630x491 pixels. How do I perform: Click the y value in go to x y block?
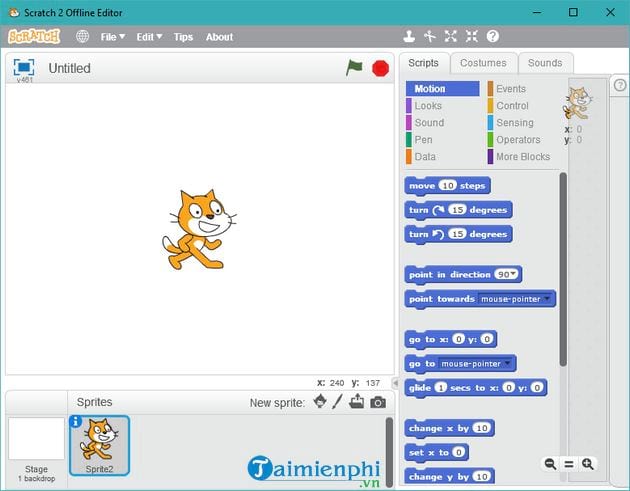coord(487,339)
